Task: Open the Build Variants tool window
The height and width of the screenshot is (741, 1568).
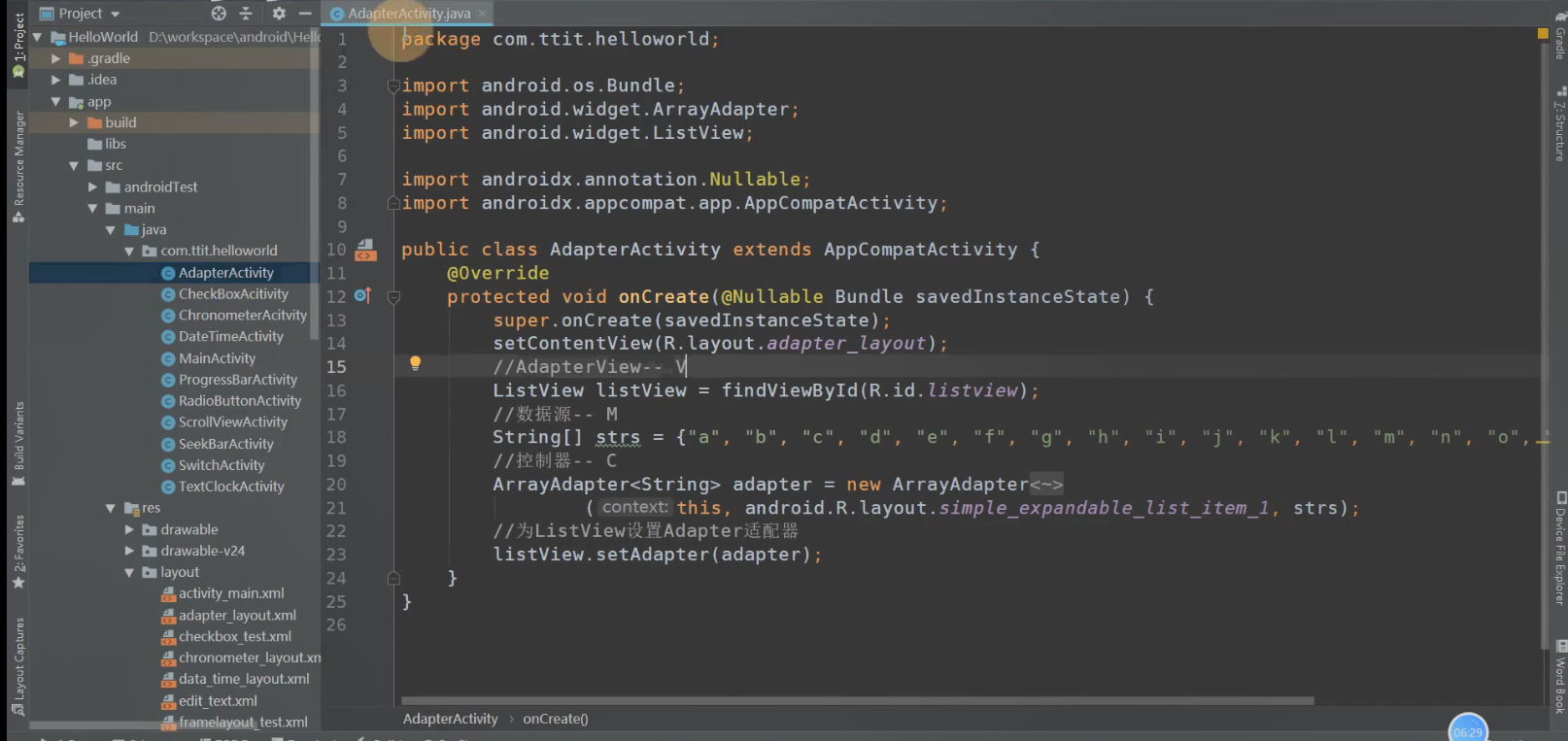Action: [17, 443]
